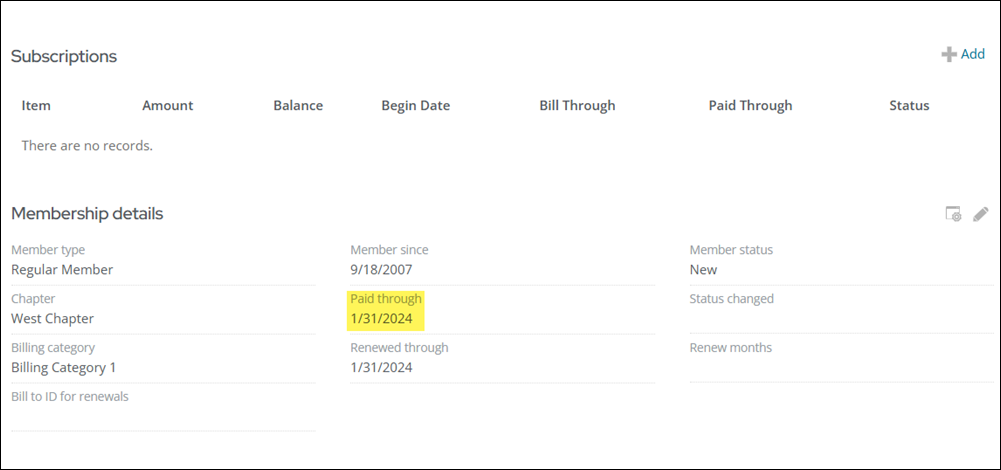The height and width of the screenshot is (470, 1001).
Task: Select the Paid Through column header
Action: click(x=750, y=106)
